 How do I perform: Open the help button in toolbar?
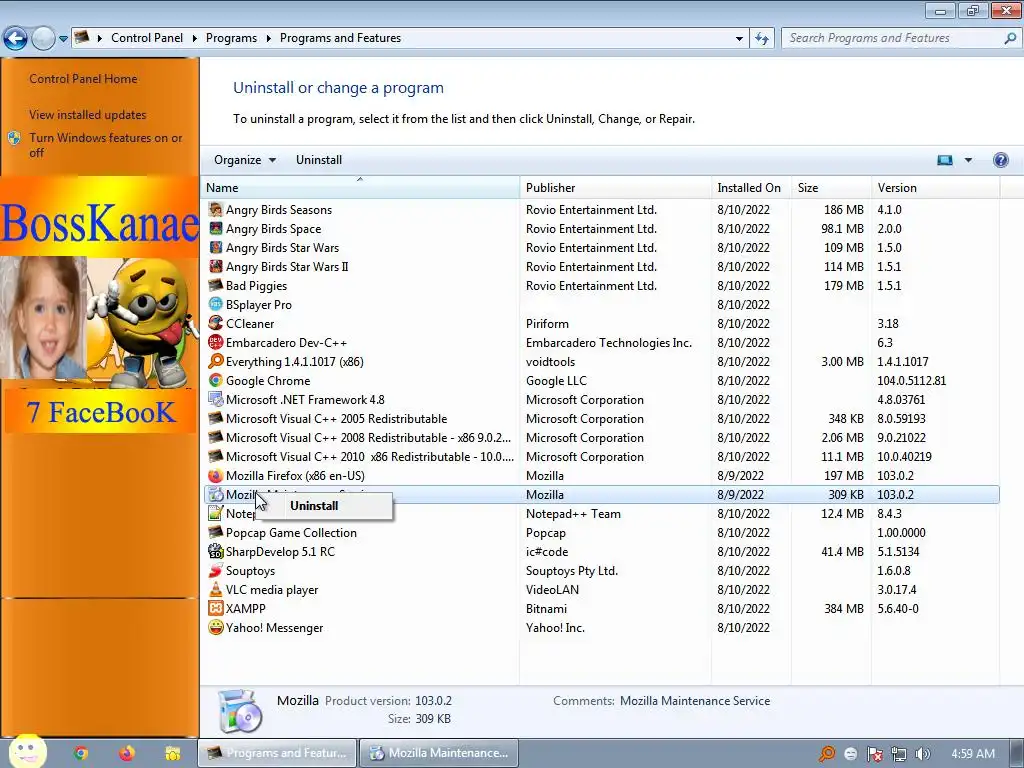(1000, 160)
